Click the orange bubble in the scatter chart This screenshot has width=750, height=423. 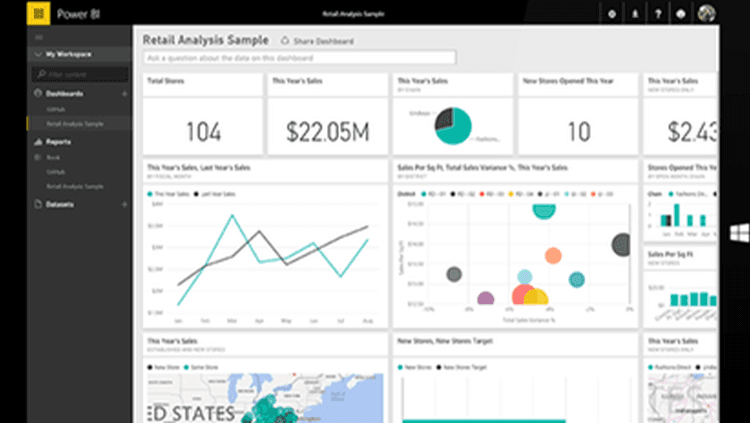(x=553, y=256)
